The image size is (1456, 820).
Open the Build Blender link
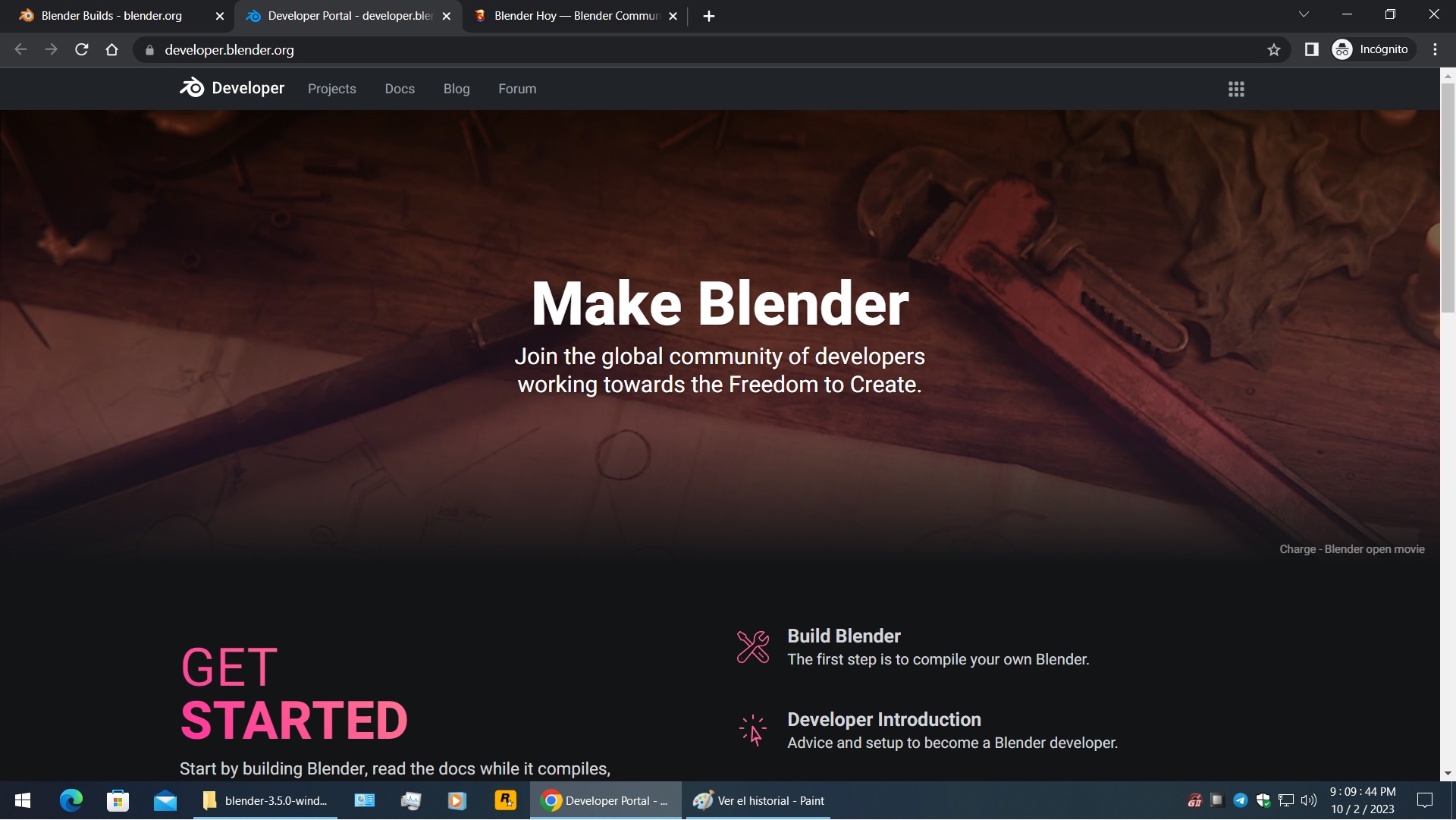coord(844,636)
